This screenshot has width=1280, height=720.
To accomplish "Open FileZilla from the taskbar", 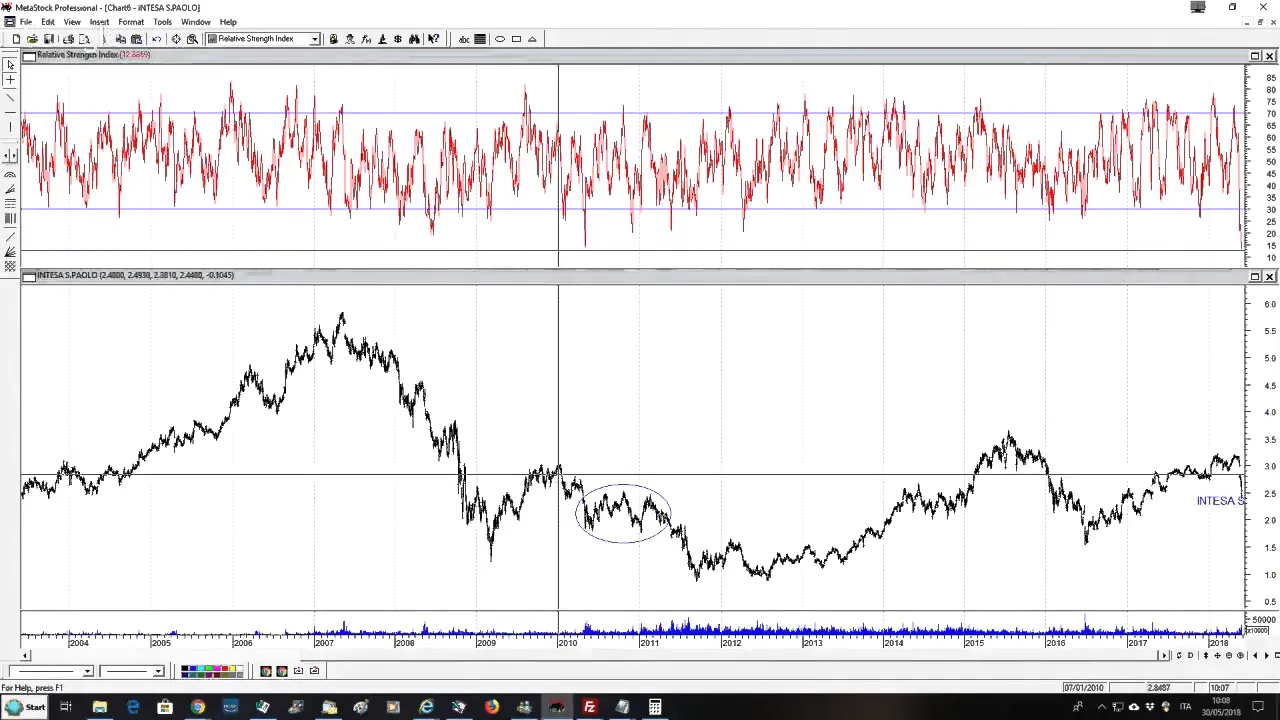I will (589, 708).
